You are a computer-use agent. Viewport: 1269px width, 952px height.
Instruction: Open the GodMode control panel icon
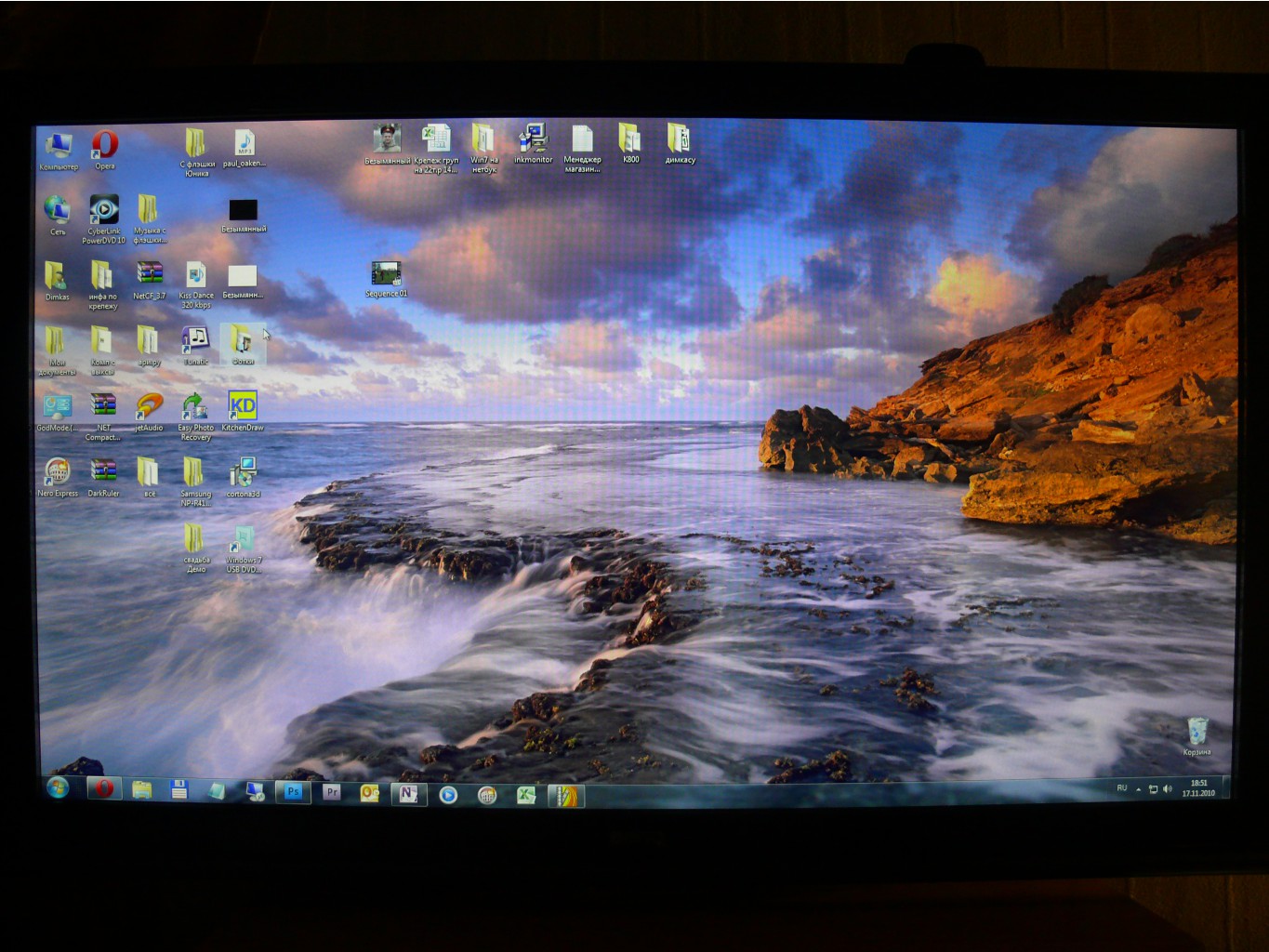click(x=57, y=414)
